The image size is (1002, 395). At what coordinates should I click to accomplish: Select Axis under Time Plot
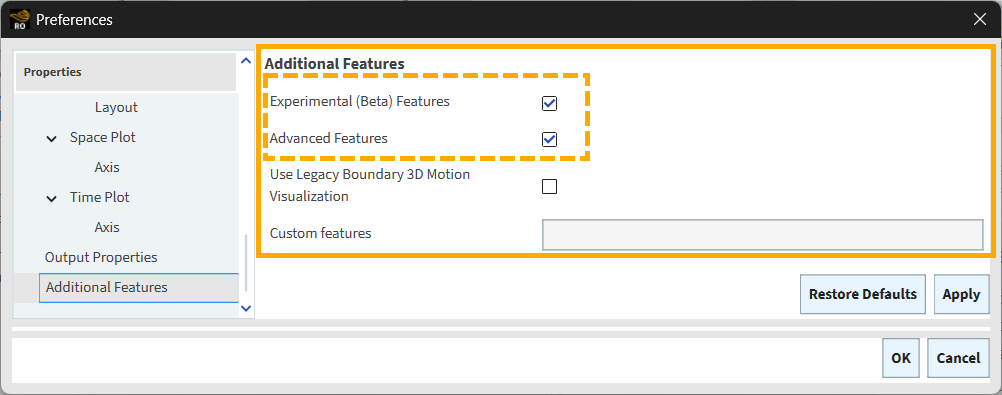107,228
